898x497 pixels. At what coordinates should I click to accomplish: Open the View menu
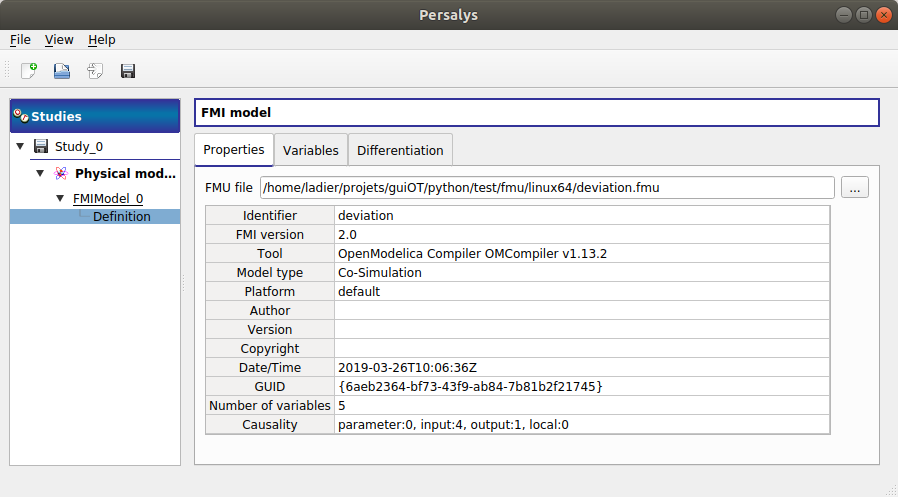59,40
